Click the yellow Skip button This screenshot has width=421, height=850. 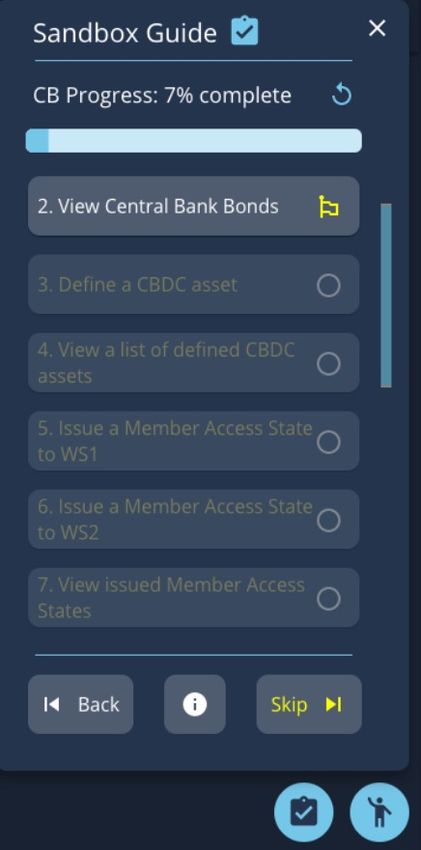coord(309,704)
